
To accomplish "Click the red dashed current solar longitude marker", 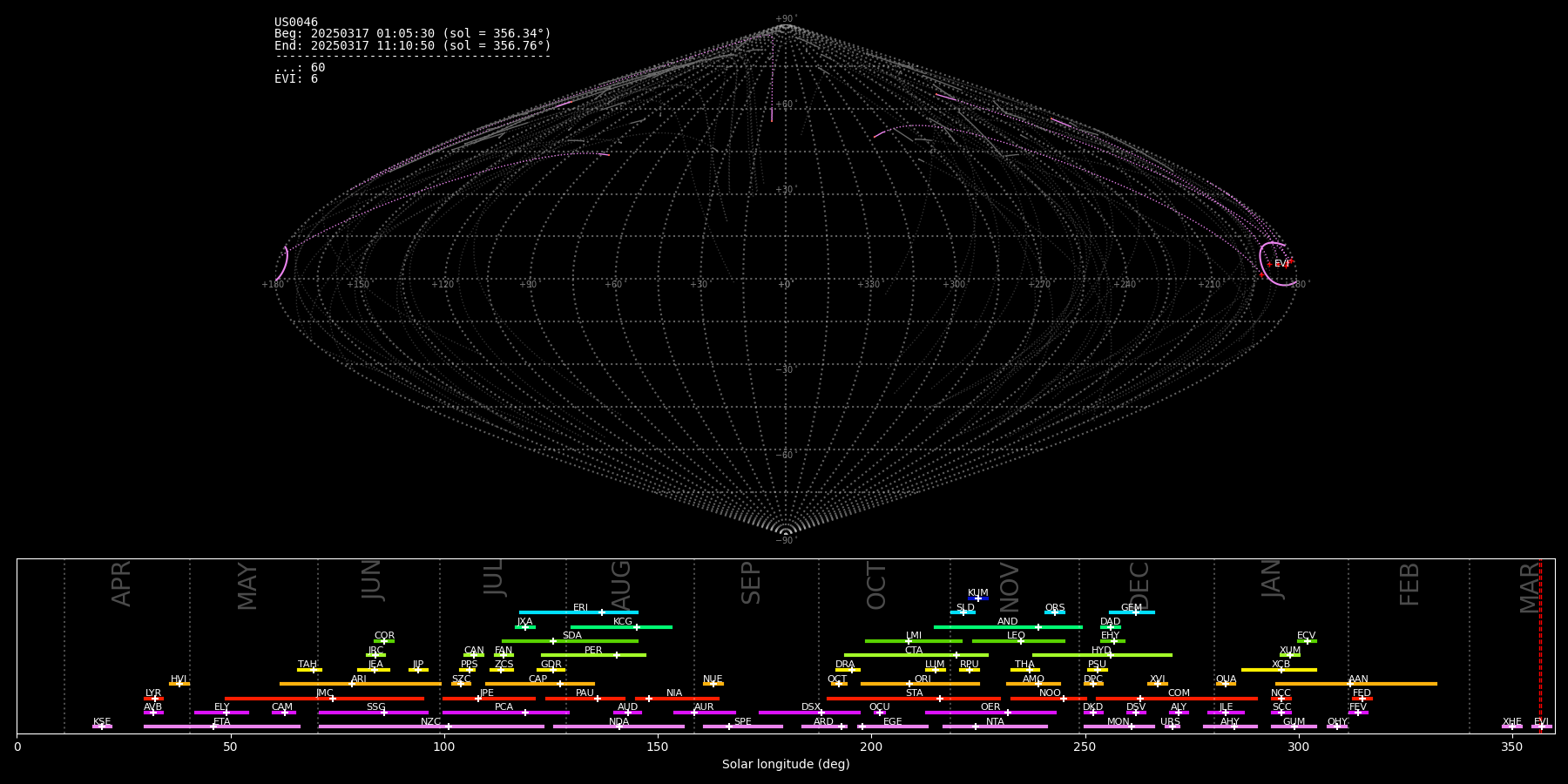I will pyautogui.click(x=1540, y=645).
